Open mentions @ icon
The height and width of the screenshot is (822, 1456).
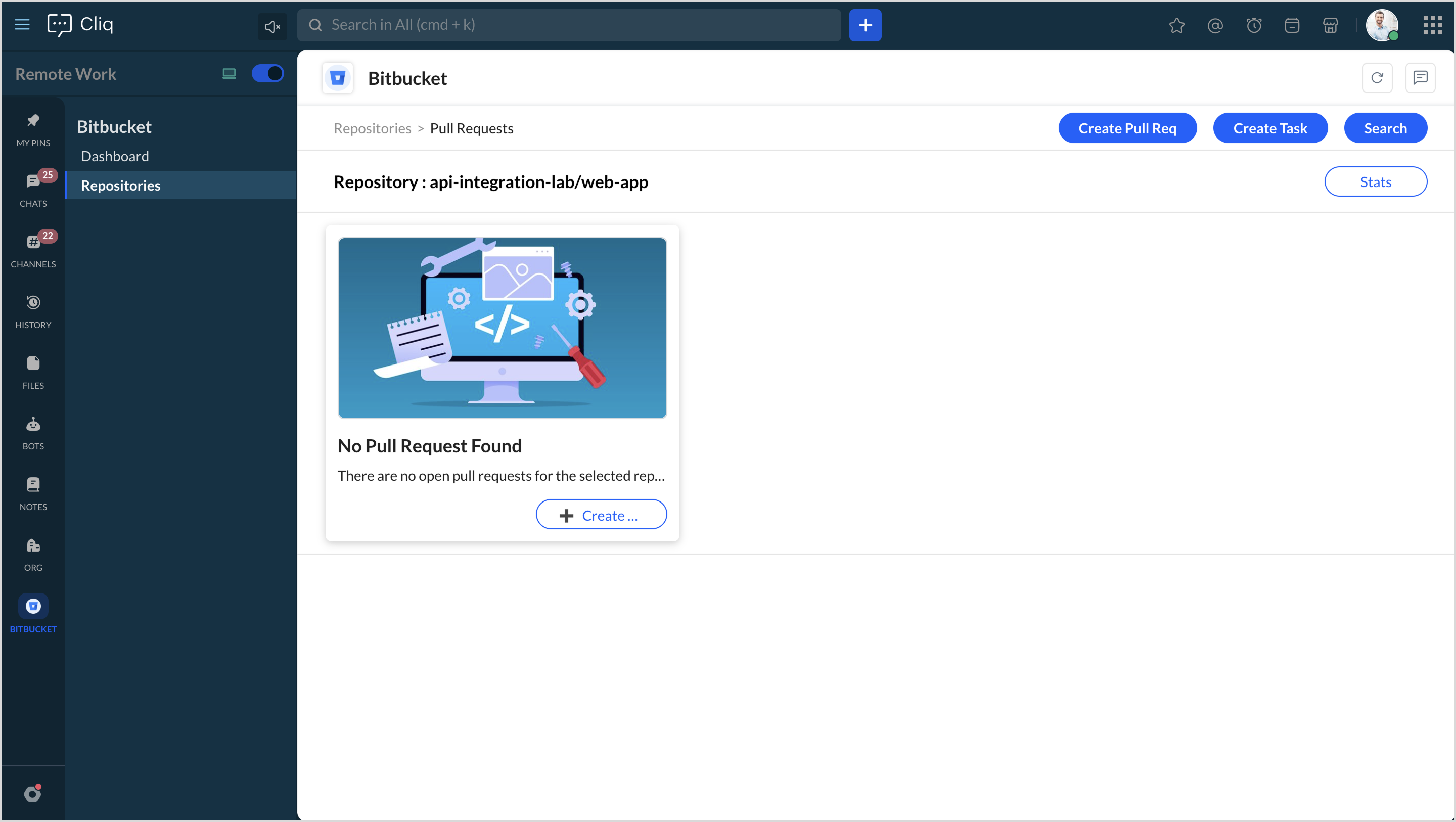[1215, 25]
